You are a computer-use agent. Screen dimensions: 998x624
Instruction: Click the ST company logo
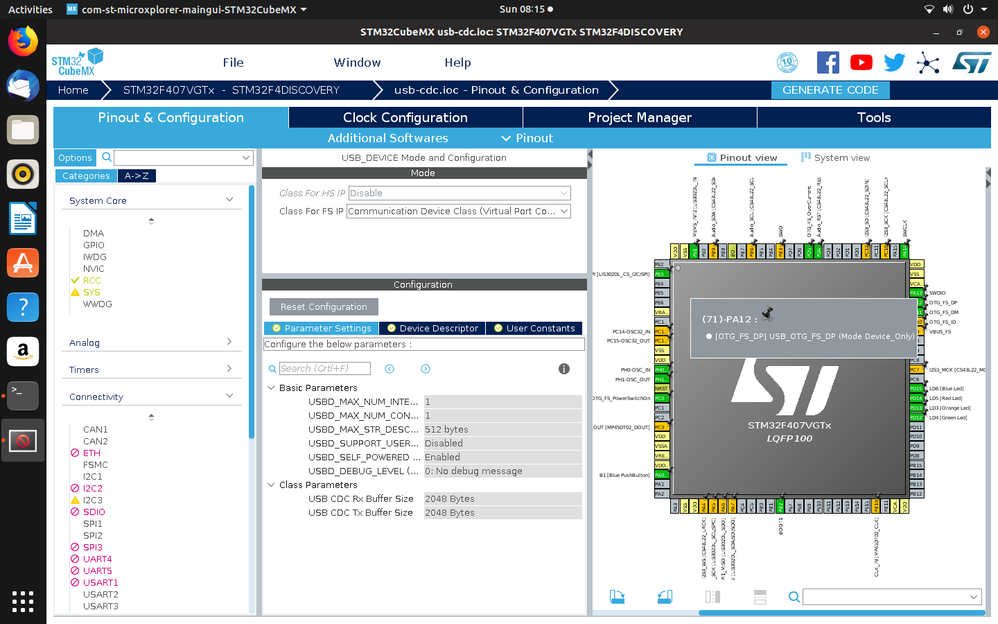pyautogui.click(x=971, y=62)
